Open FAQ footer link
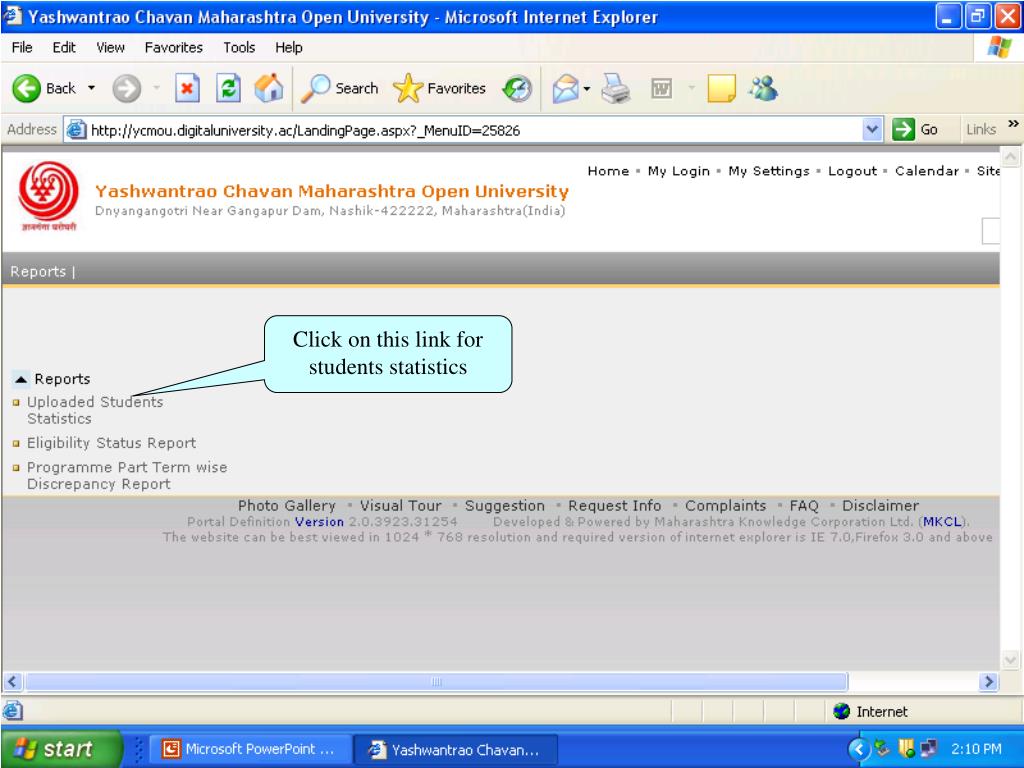The image size is (1024, 768). (x=804, y=505)
